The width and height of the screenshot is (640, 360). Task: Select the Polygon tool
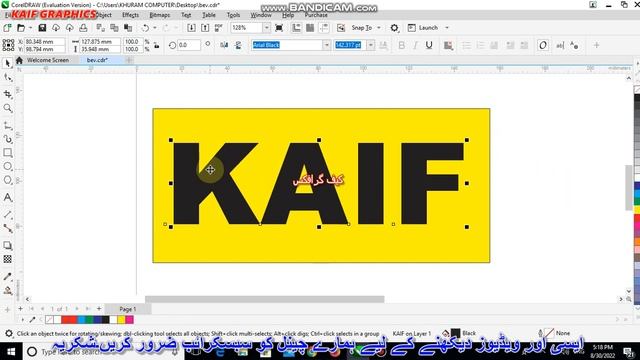[x=7, y=180]
